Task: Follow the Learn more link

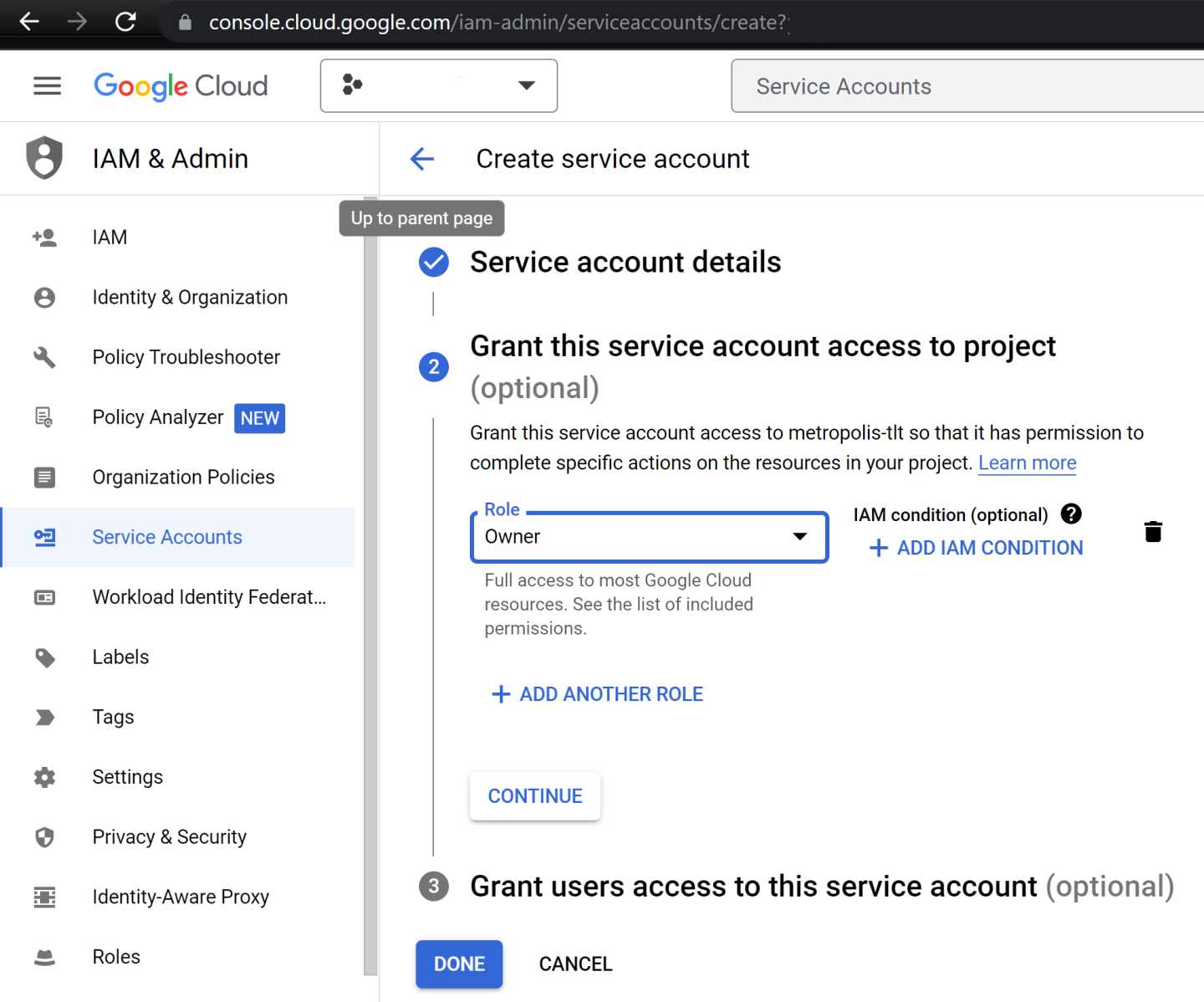Action: [x=1027, y=463]
